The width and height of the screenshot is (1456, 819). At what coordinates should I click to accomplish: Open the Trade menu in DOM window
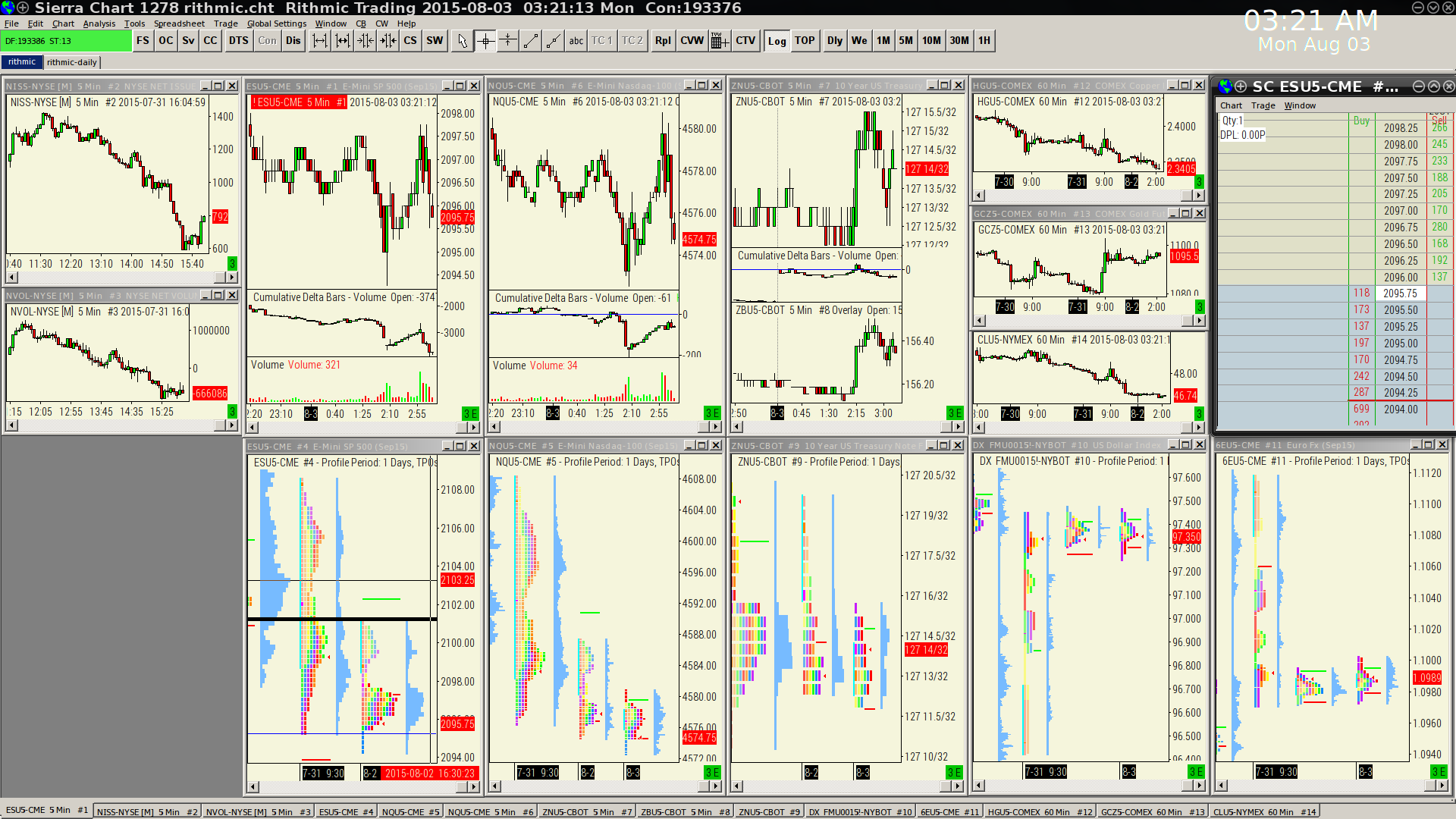tap(1263, 105)
